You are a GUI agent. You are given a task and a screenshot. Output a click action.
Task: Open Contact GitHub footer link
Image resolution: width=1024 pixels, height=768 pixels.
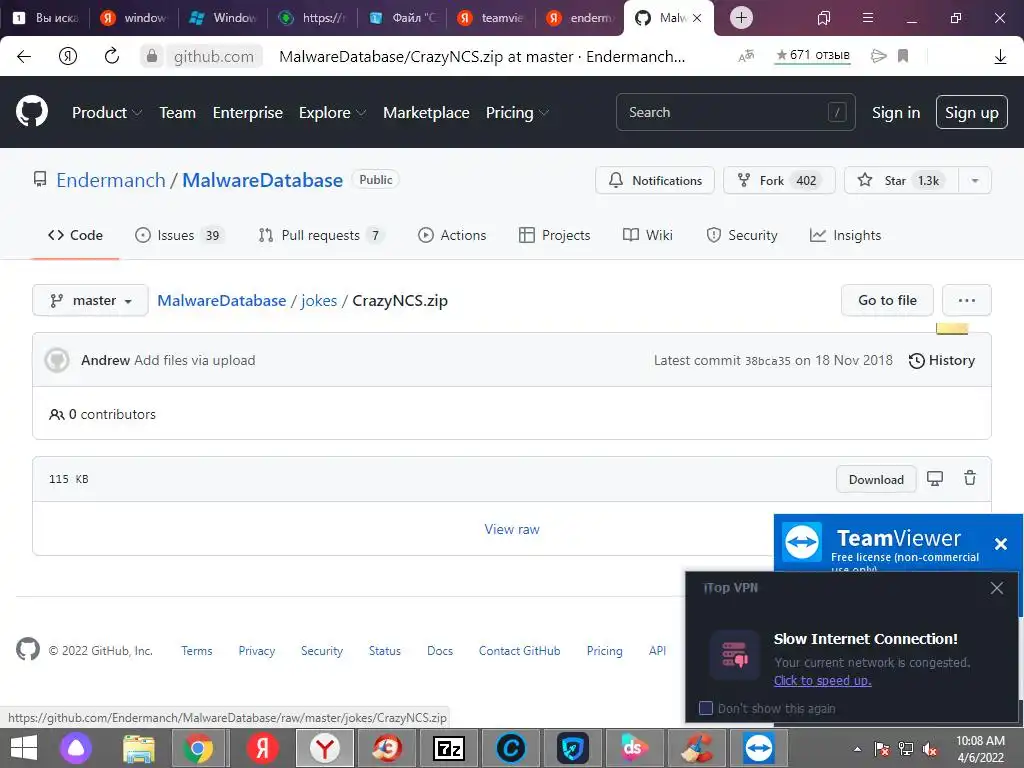[x=519, y=650]
